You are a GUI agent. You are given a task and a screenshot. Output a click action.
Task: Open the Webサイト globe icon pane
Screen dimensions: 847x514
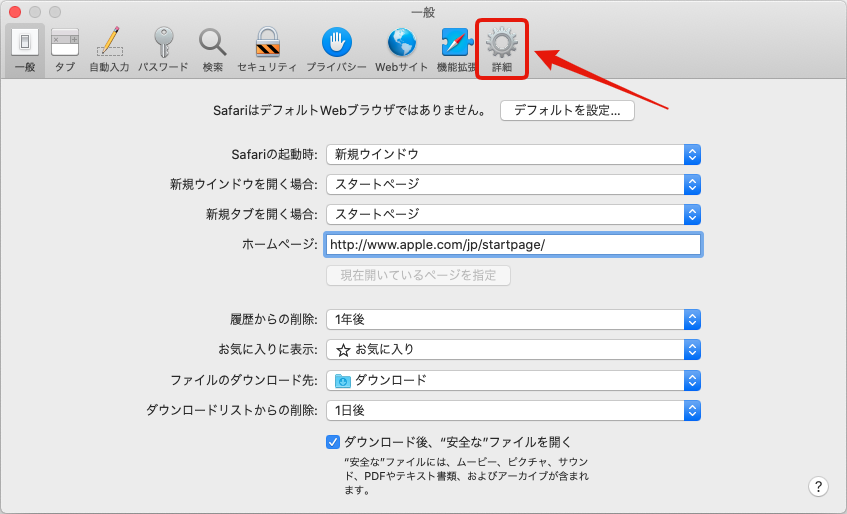point(401,50)
